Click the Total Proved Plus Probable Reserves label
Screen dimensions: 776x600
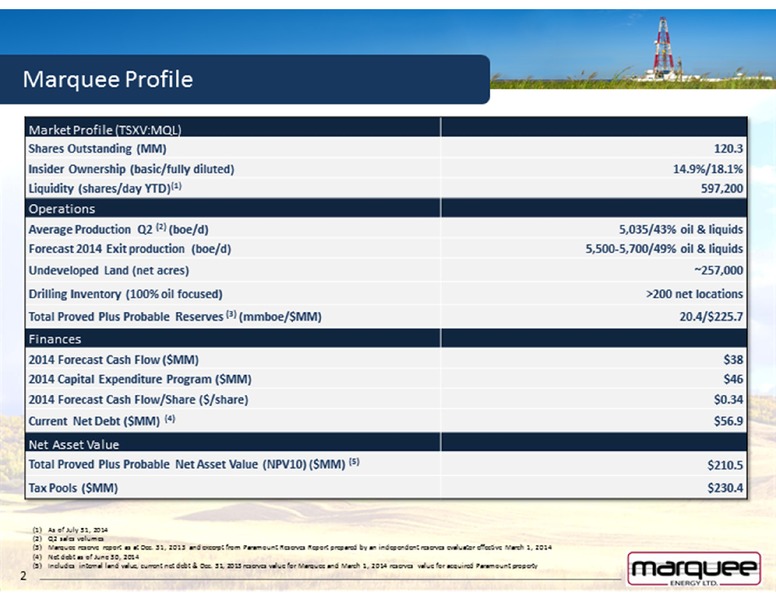click(175, 316)
